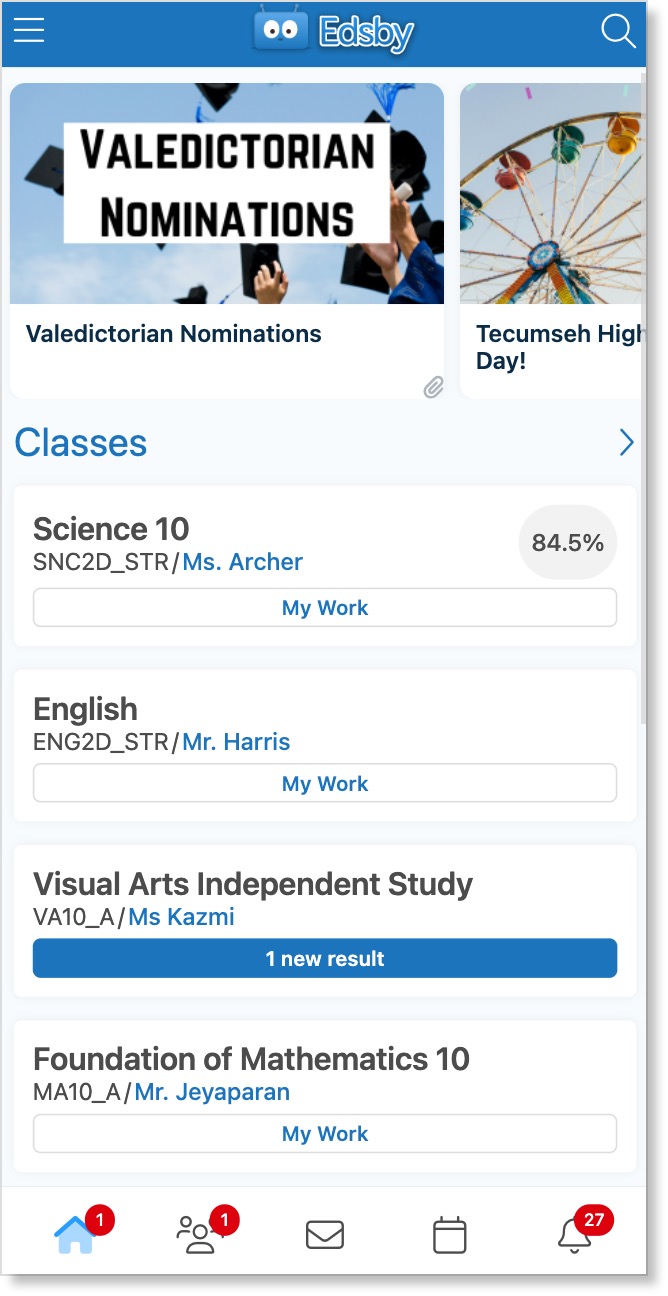Image resolution: width=668 pixels, height=1296 pixels.
Task: Tap the search magnifier icon
Action: (618, 32)
